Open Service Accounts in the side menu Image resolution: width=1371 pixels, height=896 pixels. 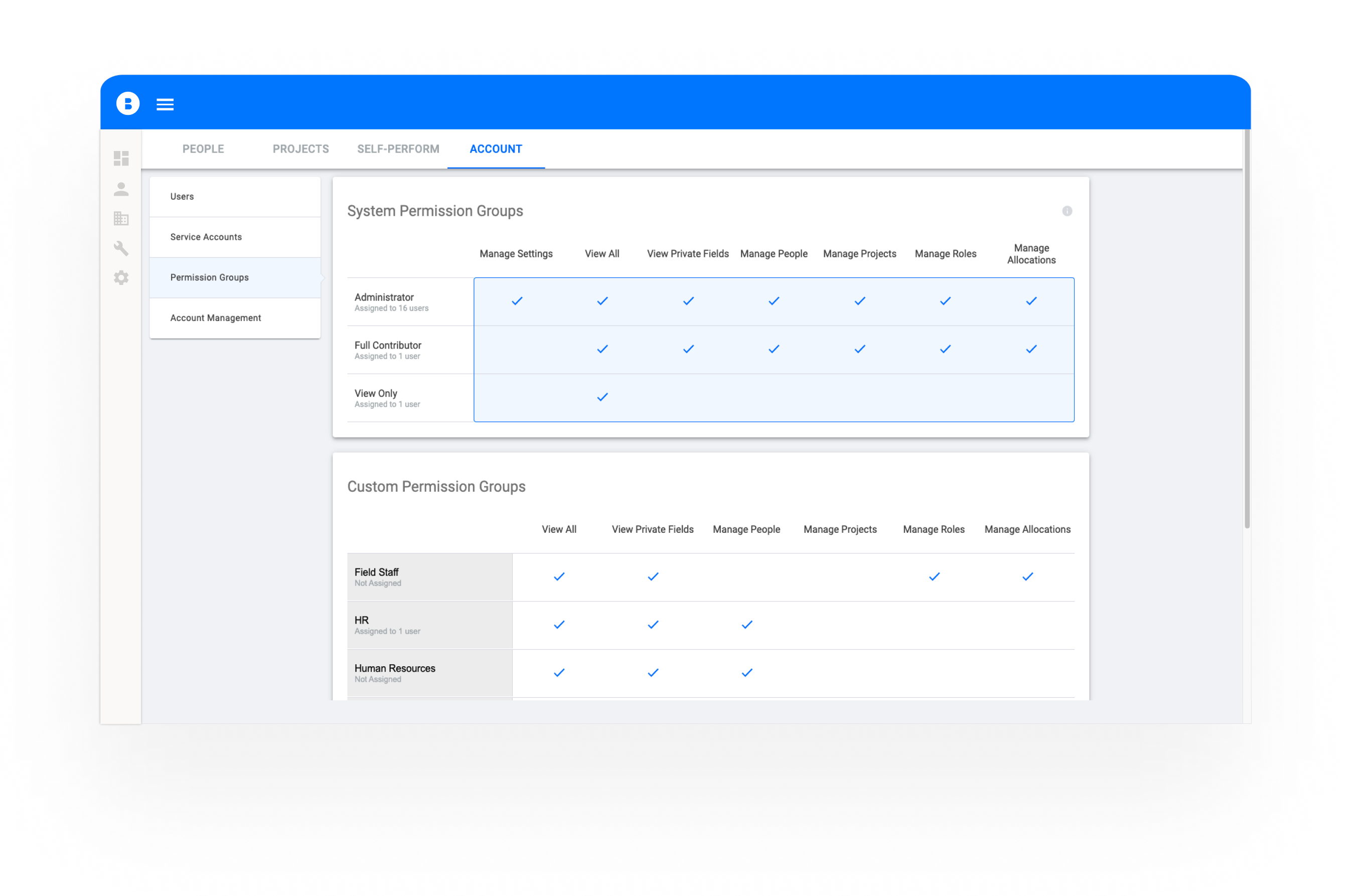[206, 237]
